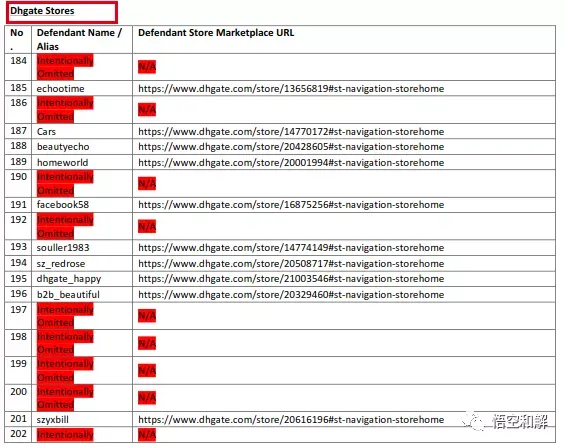This screenshot has height=447, width=565.
Task: Click the 'Dhgate Stores' heading text
Action: coord(42,11)
